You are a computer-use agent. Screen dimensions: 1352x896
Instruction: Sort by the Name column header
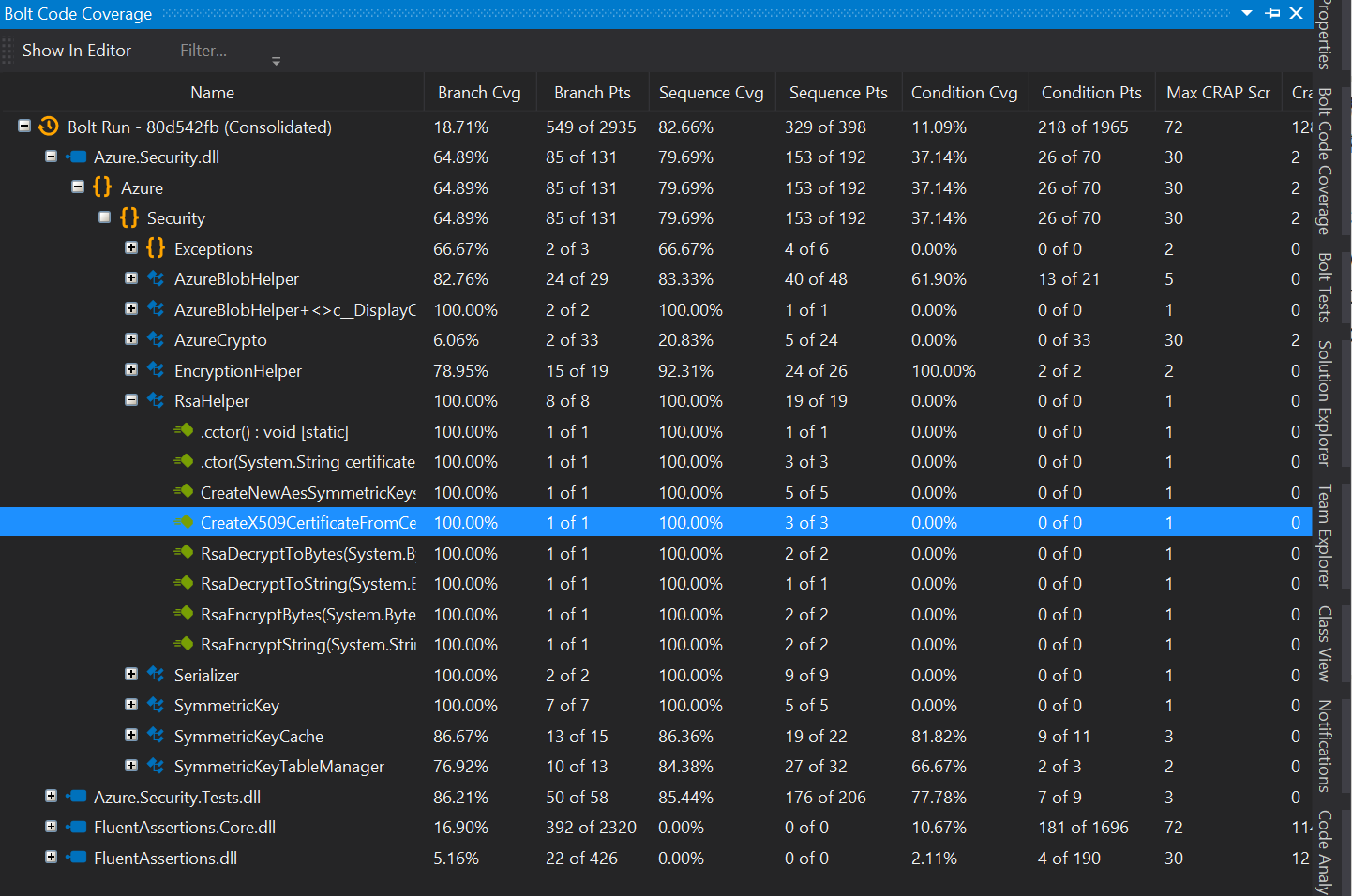[x=212, y=92]
